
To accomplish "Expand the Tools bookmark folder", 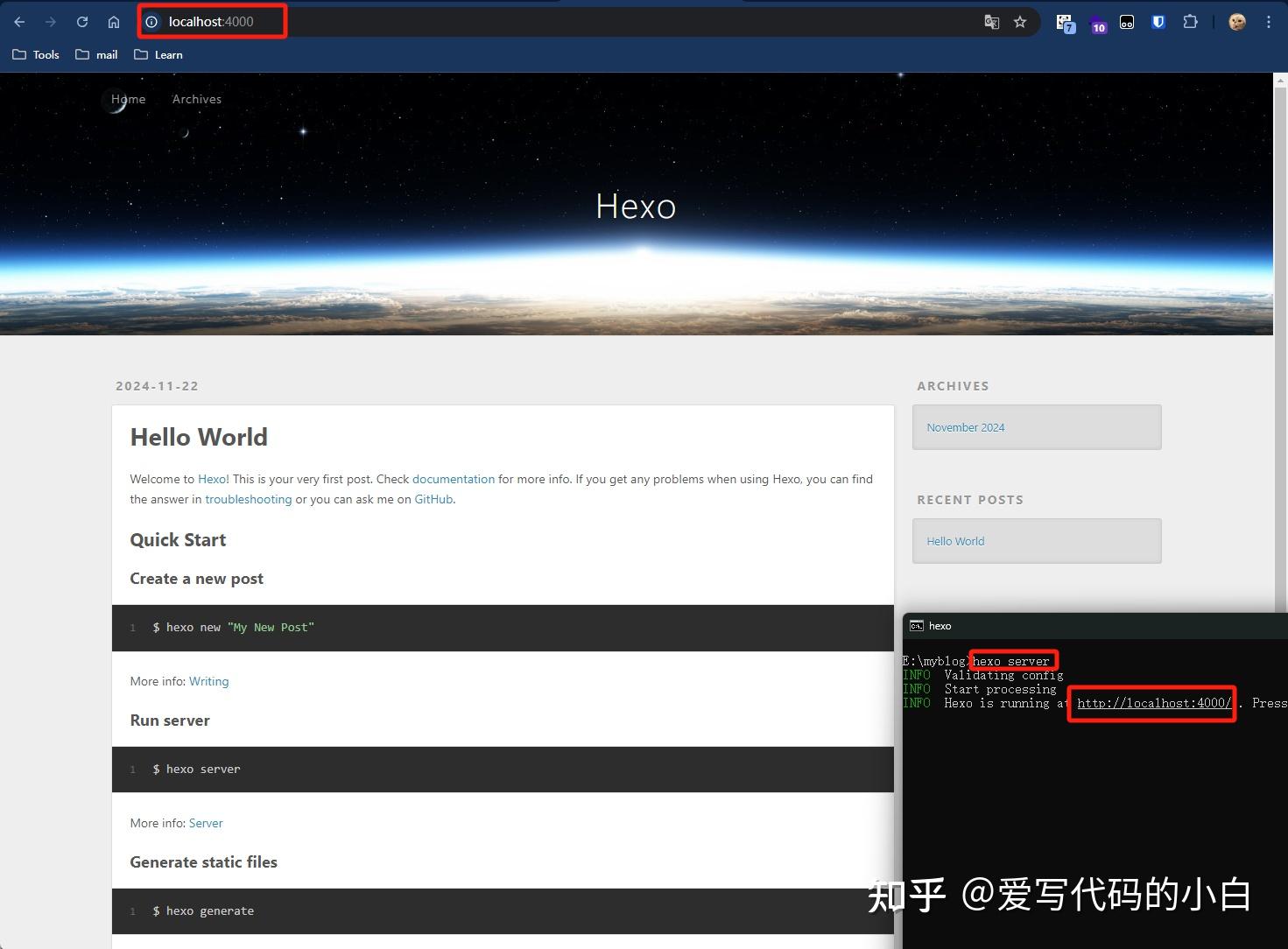I will point(35,54).
